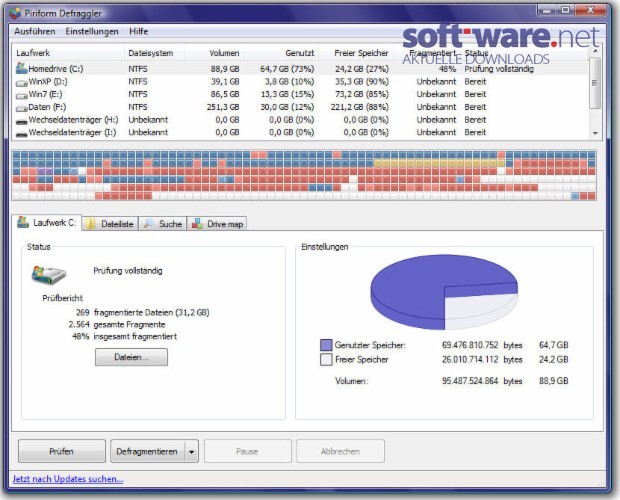This screenshot has width=620, height=500.
Task: Click the '69.476.810.752' bytes value
Action: point(470,345)
